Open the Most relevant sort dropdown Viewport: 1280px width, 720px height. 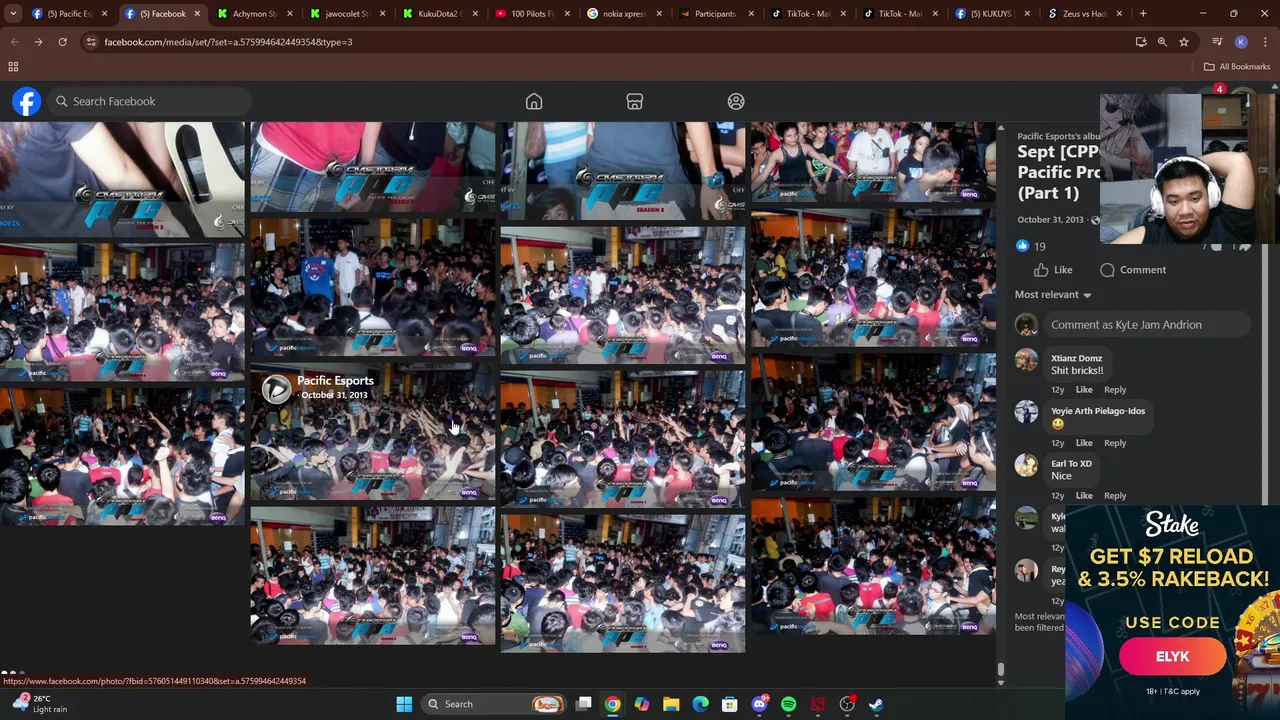[1053, 295]
